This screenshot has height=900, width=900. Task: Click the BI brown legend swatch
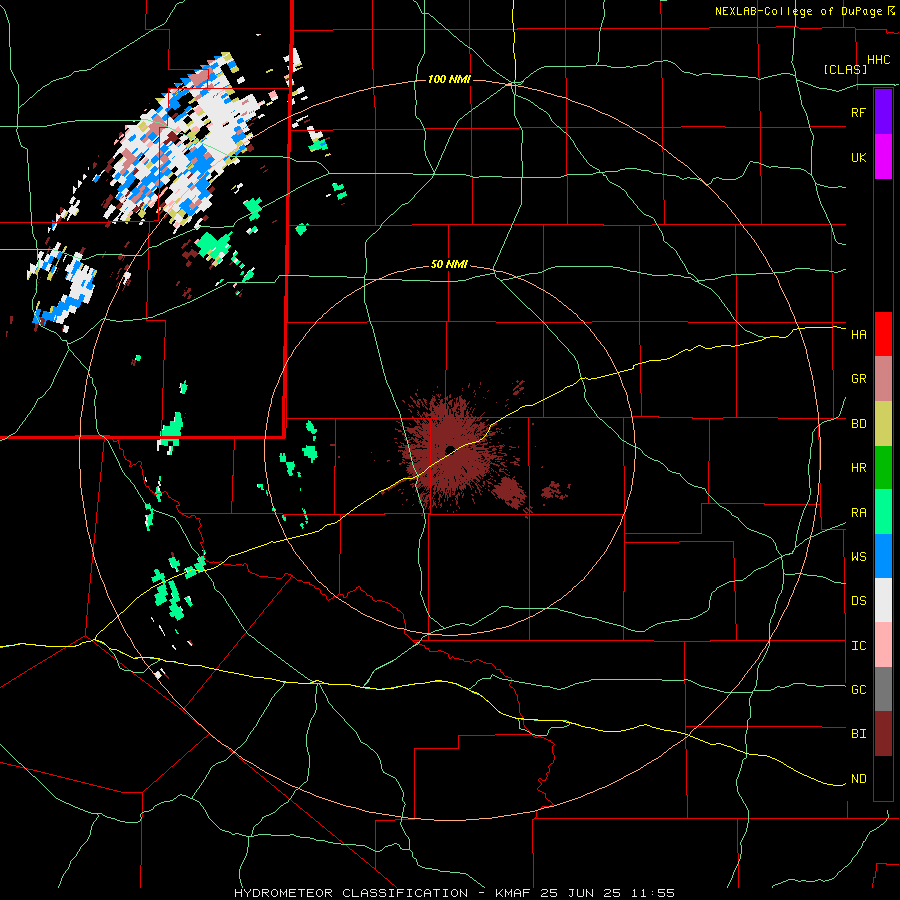pos(883,734)
